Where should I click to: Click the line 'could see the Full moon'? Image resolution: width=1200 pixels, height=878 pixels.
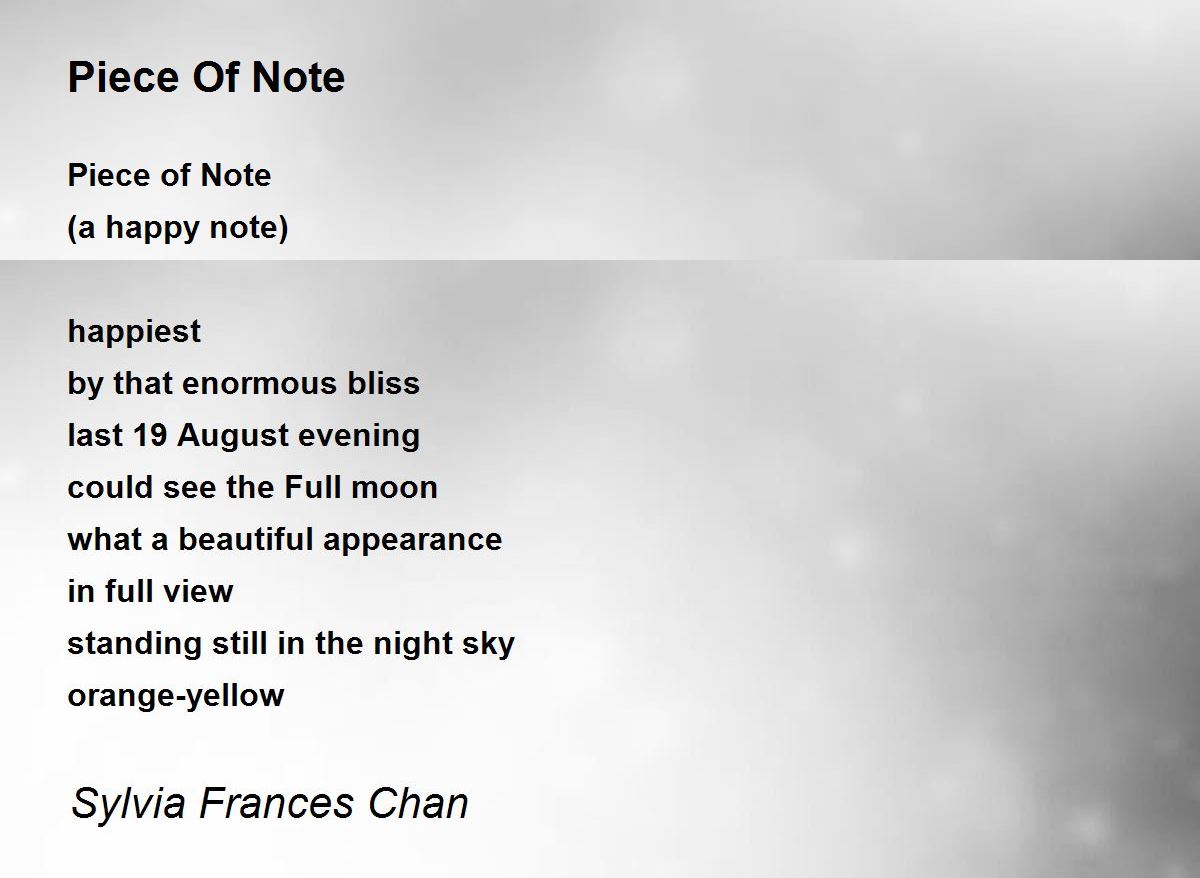coord(252,487)
